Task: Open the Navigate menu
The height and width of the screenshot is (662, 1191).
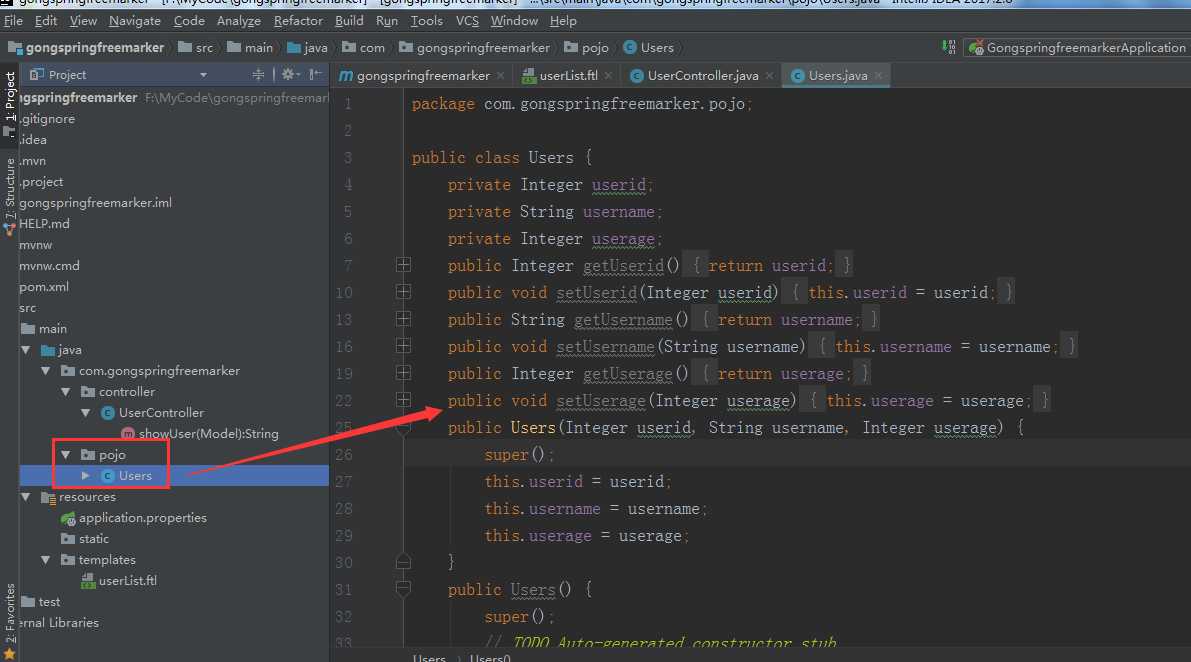Action: tap(134, 21)
